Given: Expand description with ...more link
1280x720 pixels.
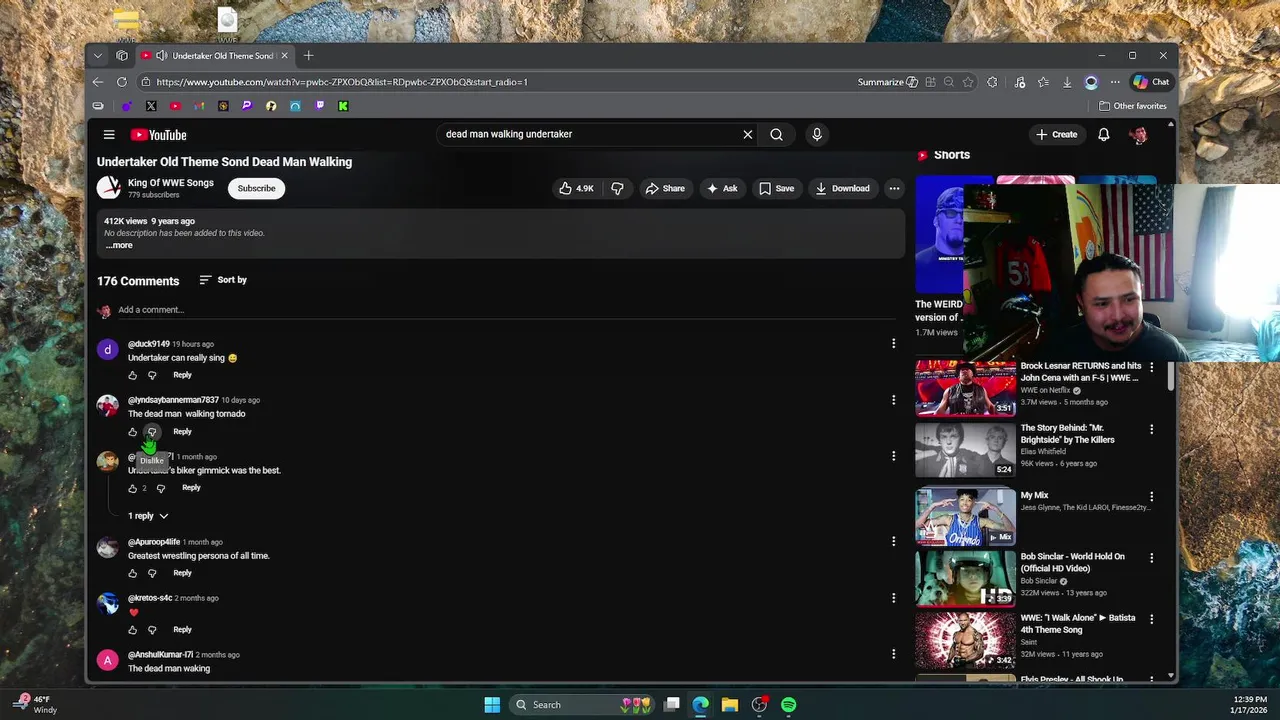Looking at the screenshot, I should pyautogui.click(x=119, y=245).
